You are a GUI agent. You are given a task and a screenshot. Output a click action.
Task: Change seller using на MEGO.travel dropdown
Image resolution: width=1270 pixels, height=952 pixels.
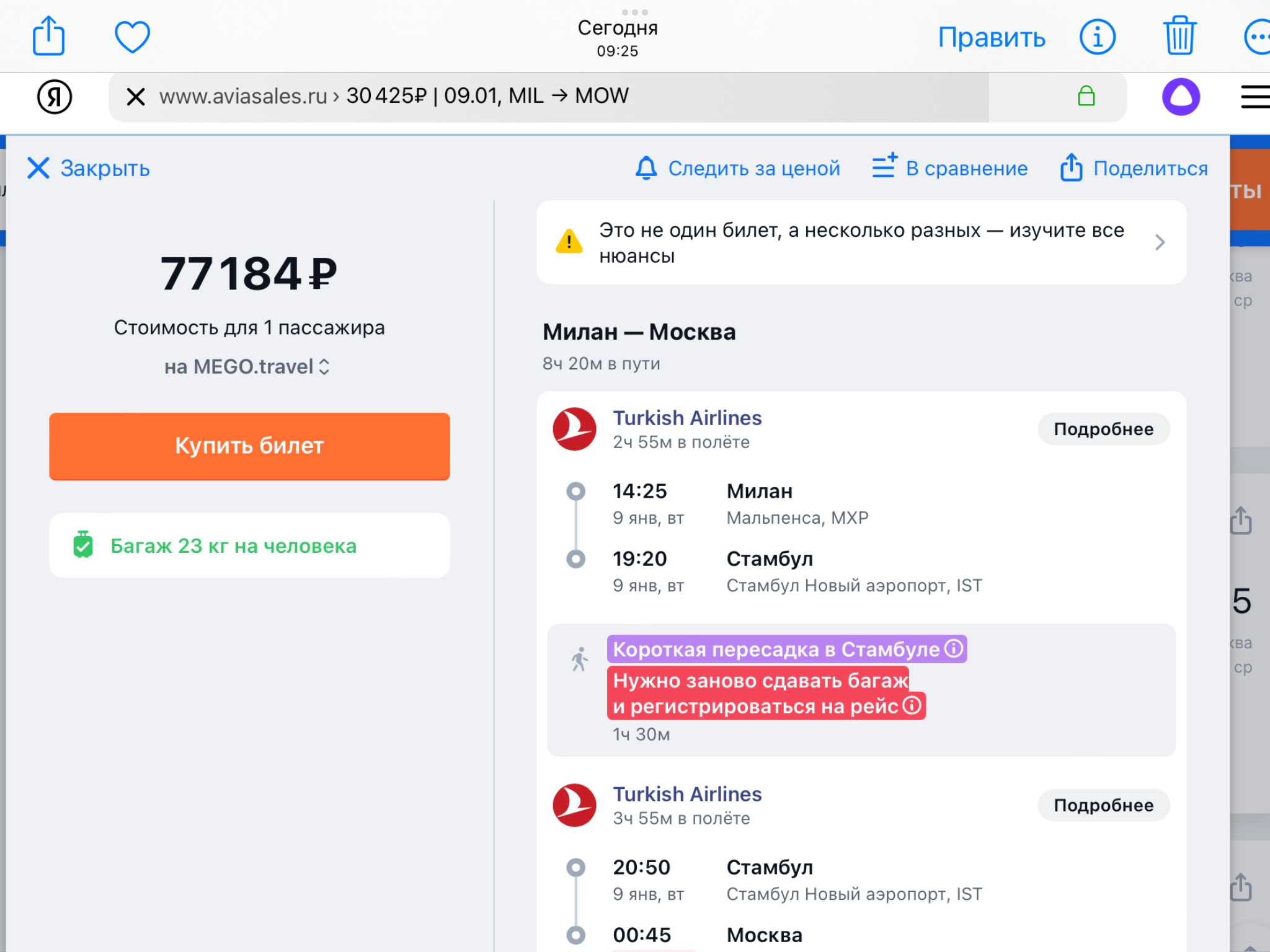tap(247, 366)
